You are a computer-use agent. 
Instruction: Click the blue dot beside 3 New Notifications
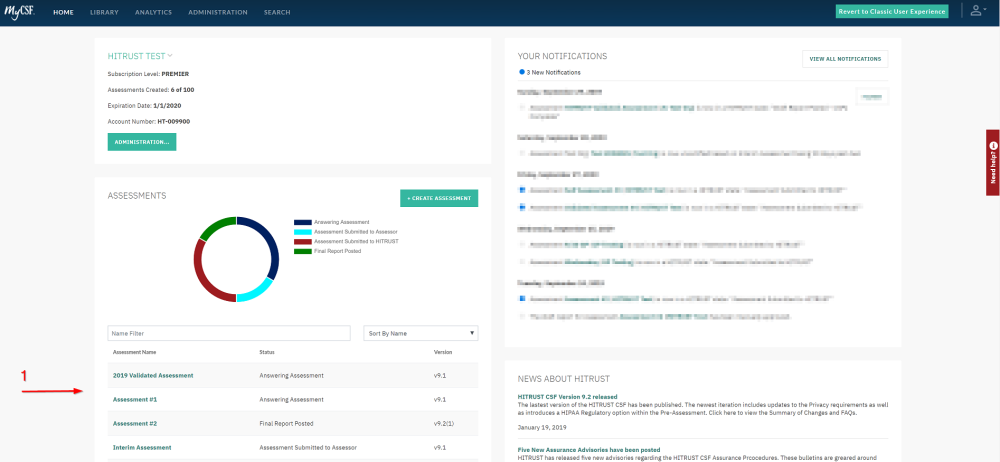click(x=522, y=72)
